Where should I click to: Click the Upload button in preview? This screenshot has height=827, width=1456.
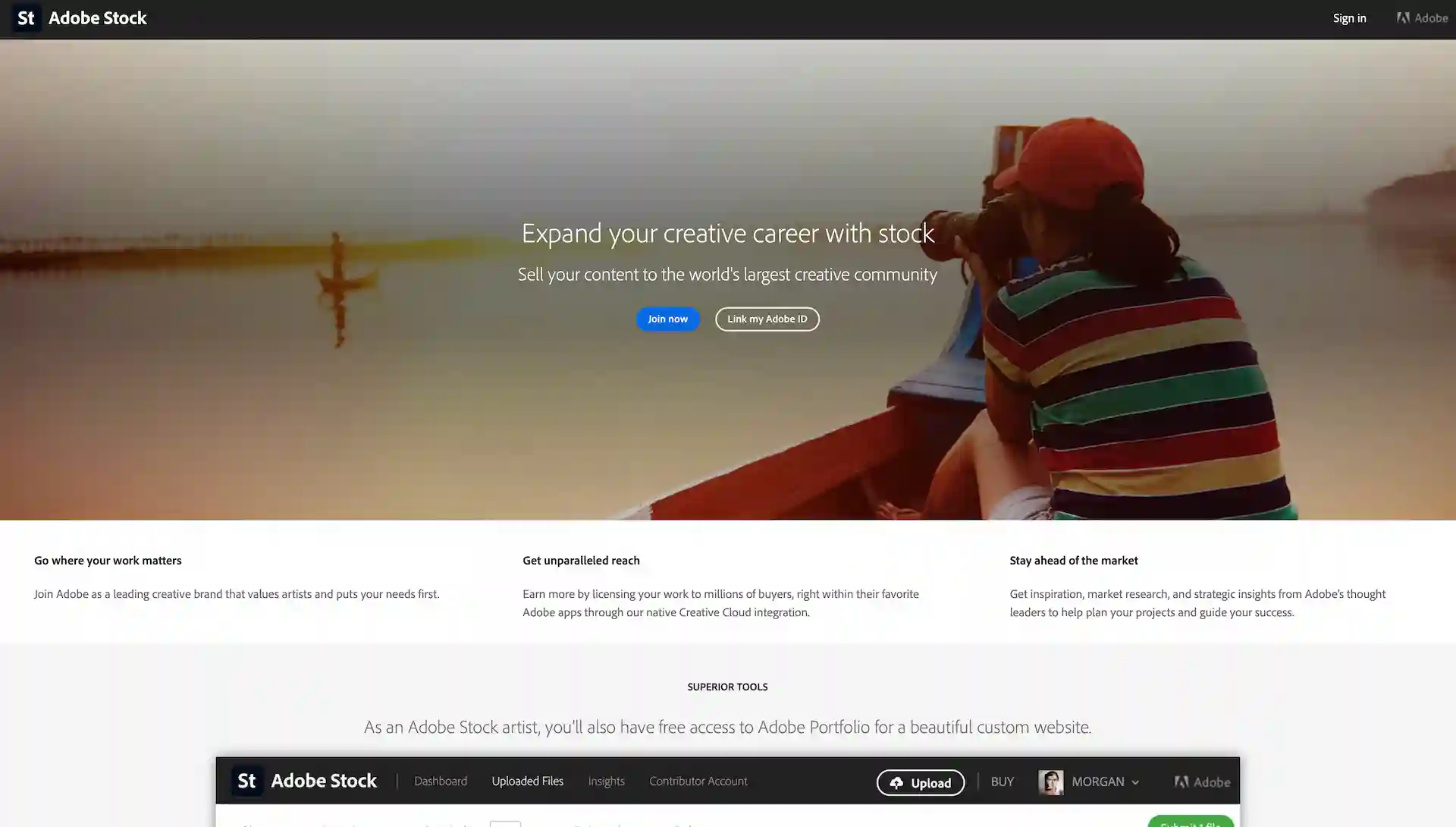click(x=921, y=782)
